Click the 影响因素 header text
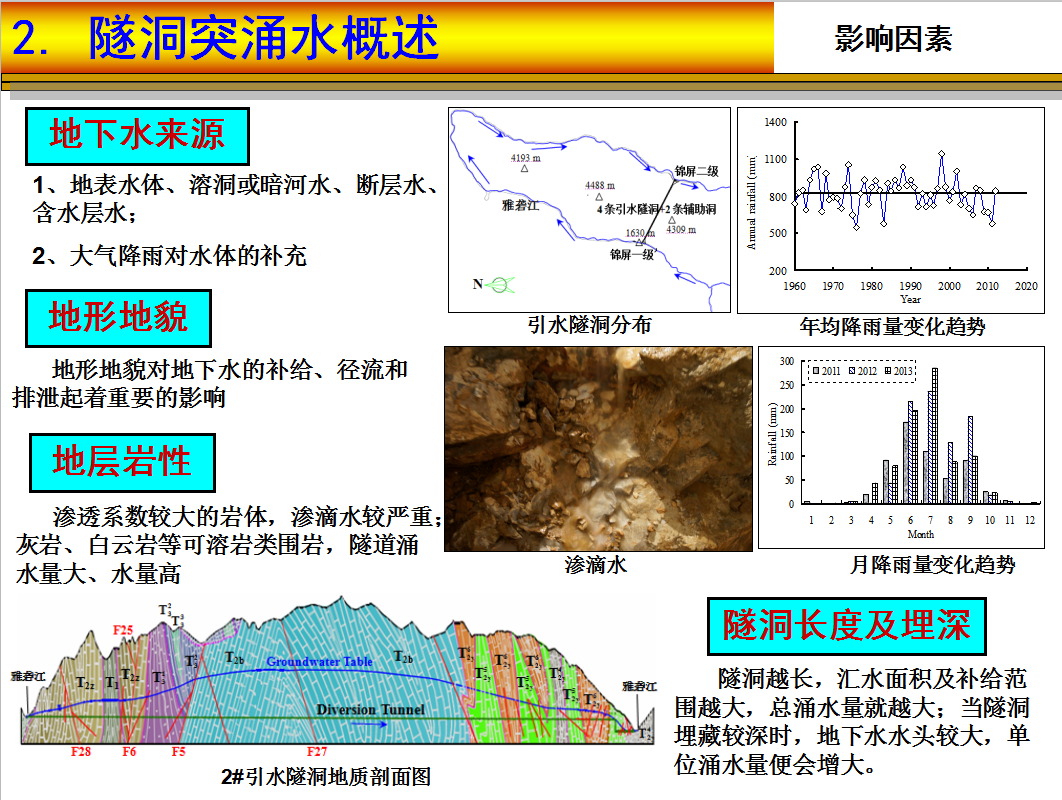The image size is (1062, 800). (x=893, y=39)
